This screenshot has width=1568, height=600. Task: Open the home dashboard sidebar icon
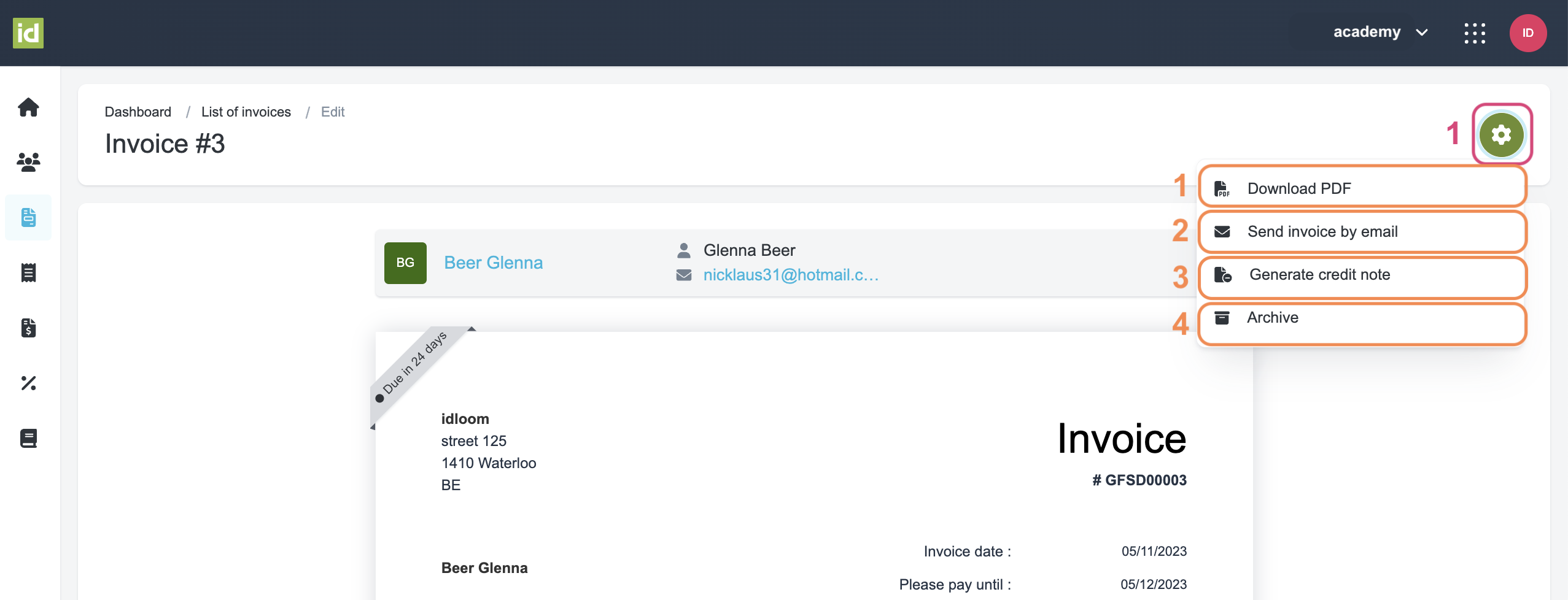click(28, 107)
